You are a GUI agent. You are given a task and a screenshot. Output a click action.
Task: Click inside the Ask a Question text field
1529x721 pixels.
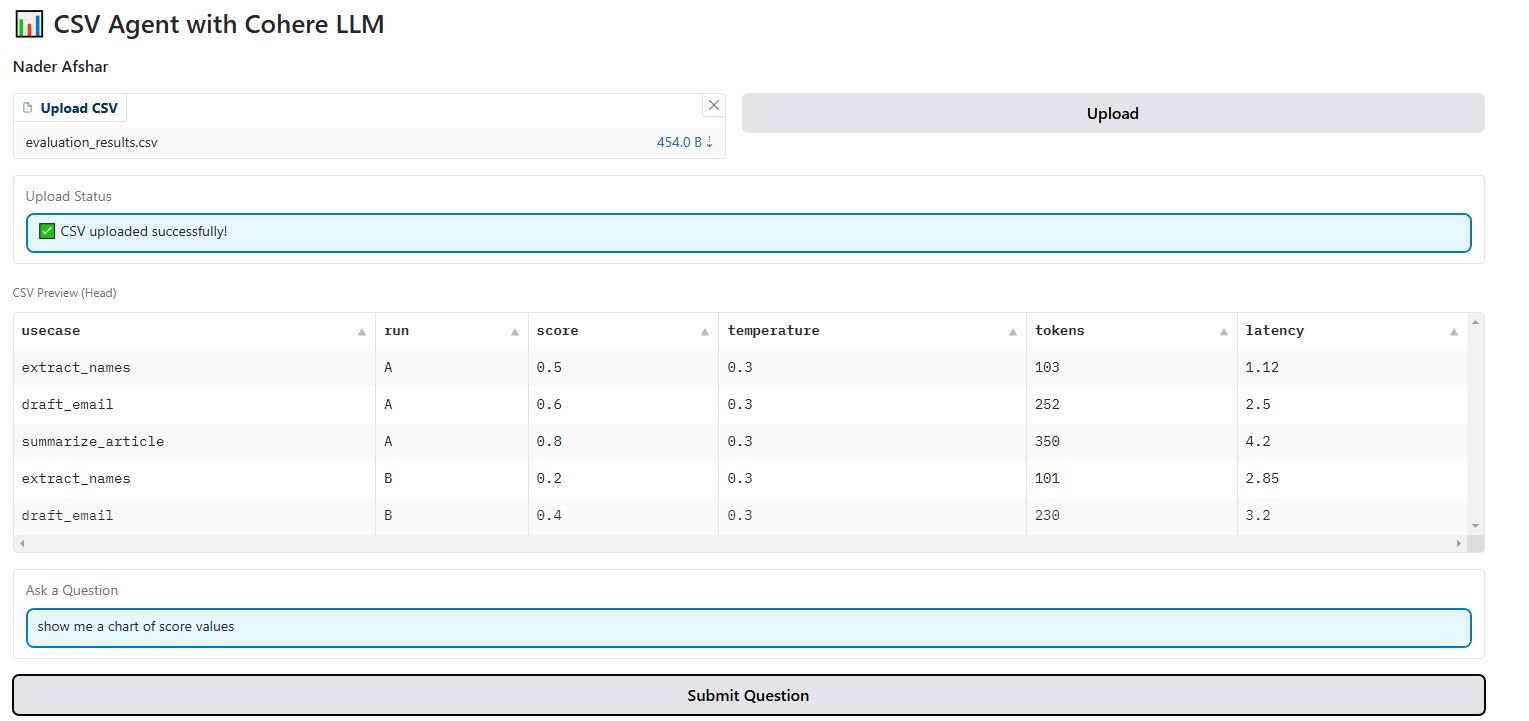(x=400, y=627)
